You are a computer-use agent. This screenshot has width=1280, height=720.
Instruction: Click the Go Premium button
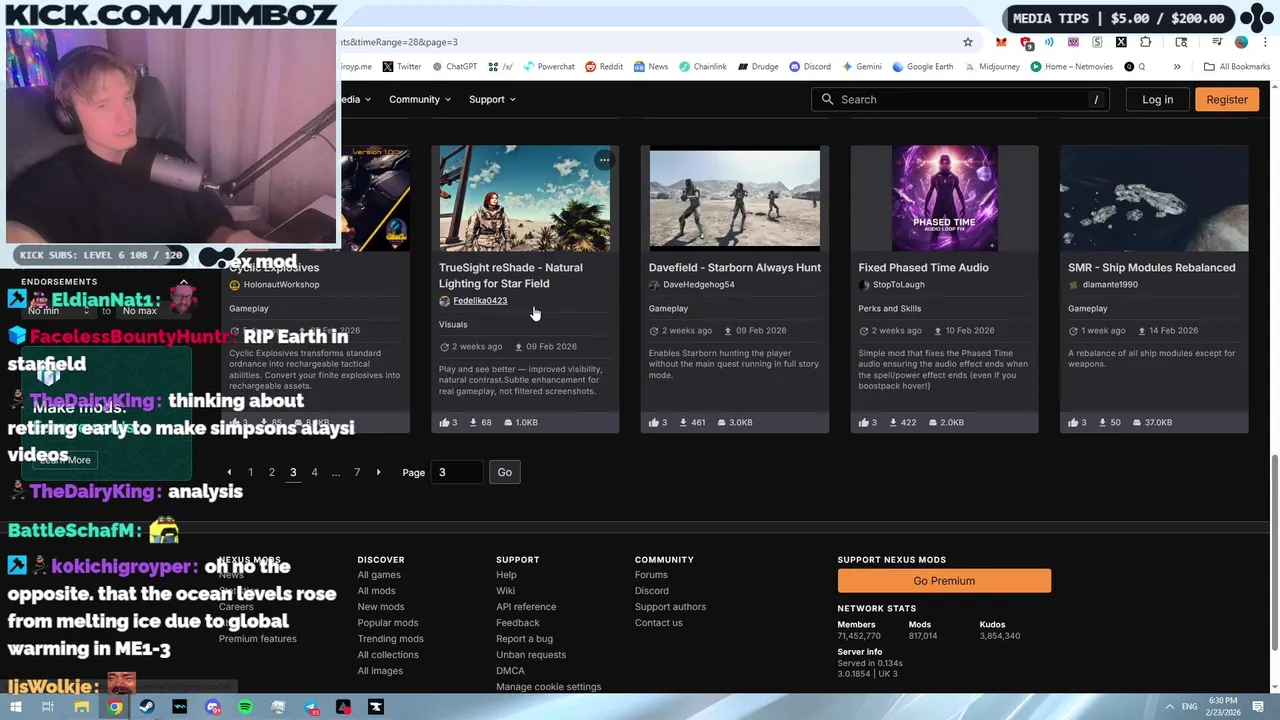(x=944, y=581)
